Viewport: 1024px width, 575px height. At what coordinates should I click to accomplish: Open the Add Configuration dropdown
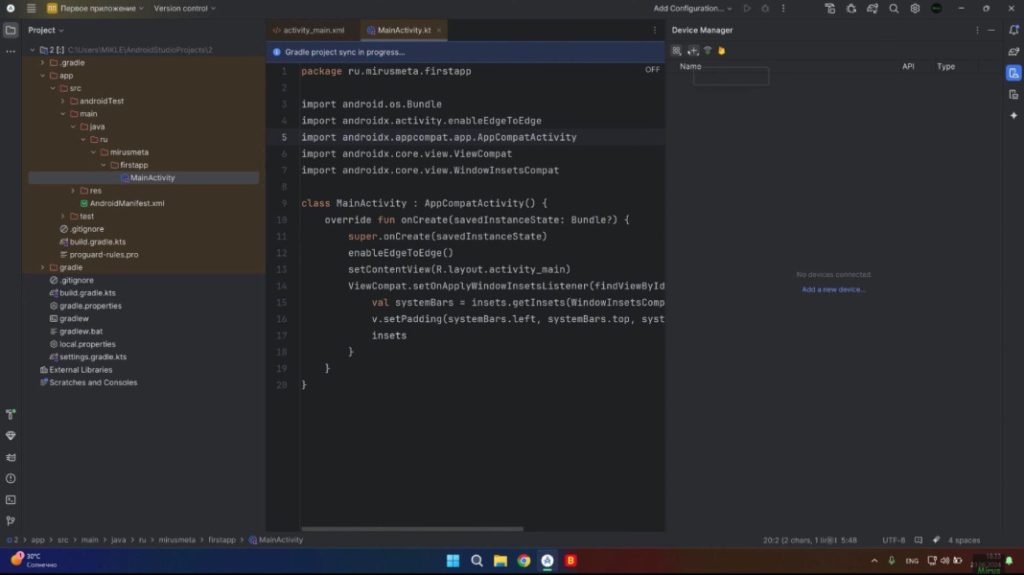(x=693, y=8)
